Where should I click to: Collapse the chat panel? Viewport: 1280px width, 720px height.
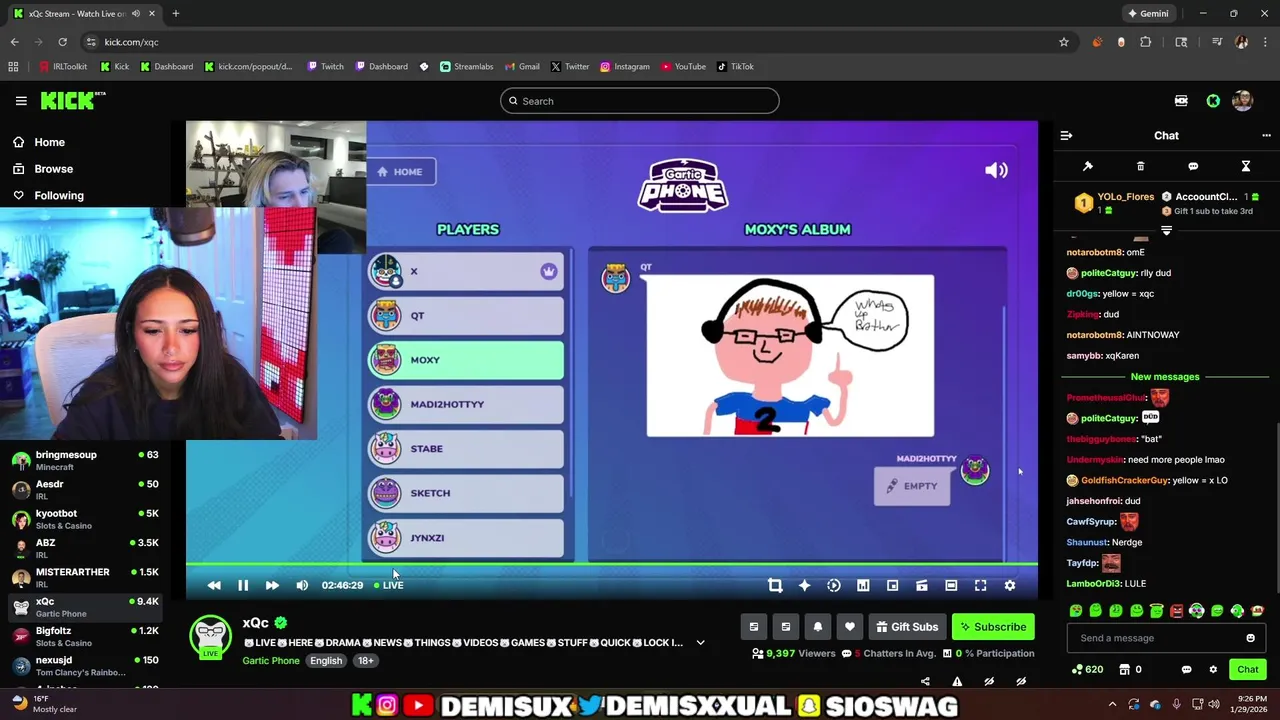1066,135
